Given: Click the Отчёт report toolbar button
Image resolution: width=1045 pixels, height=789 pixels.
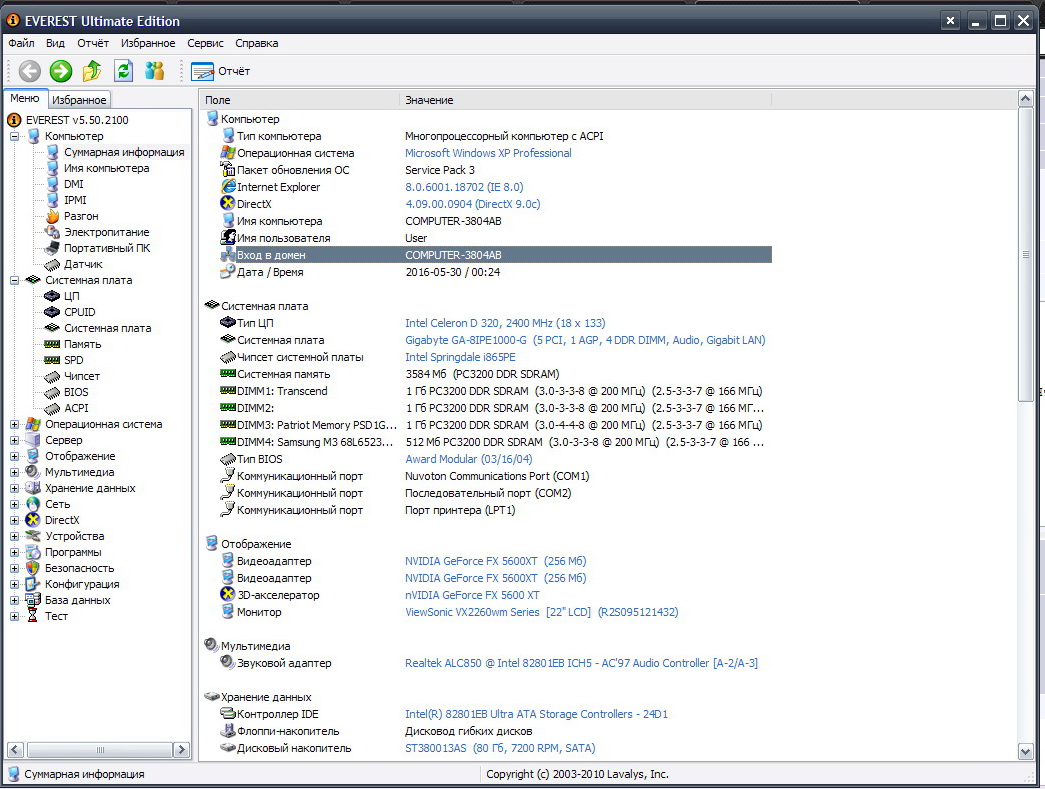Looking at the screenshot, I should (221, 71).
